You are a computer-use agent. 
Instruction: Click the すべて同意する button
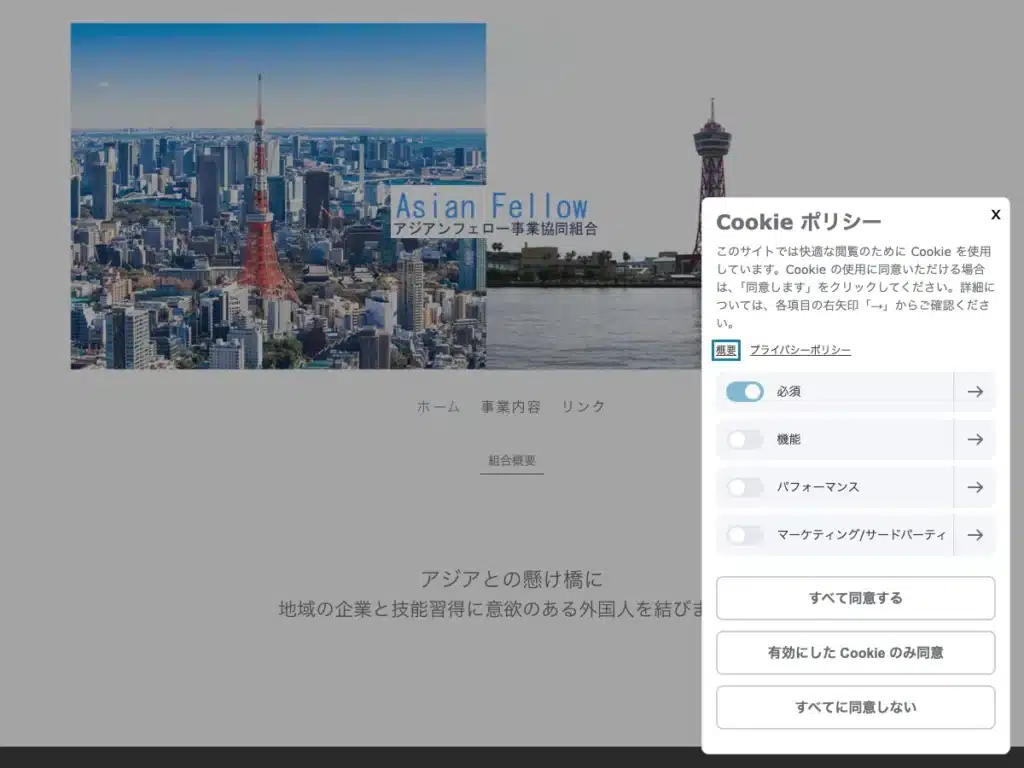(x=856, y=598)
